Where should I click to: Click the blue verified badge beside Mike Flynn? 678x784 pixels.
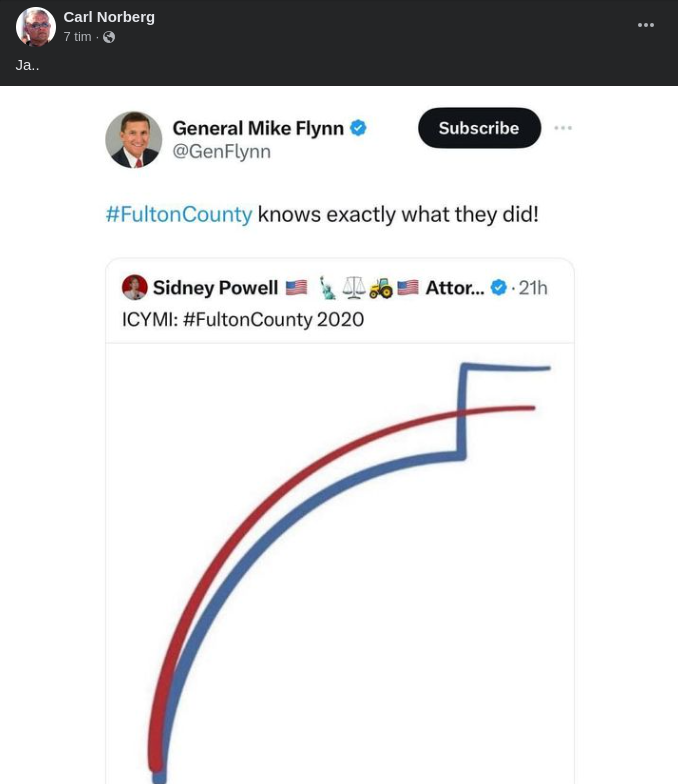pyautogui.click(x=358, y=128)
